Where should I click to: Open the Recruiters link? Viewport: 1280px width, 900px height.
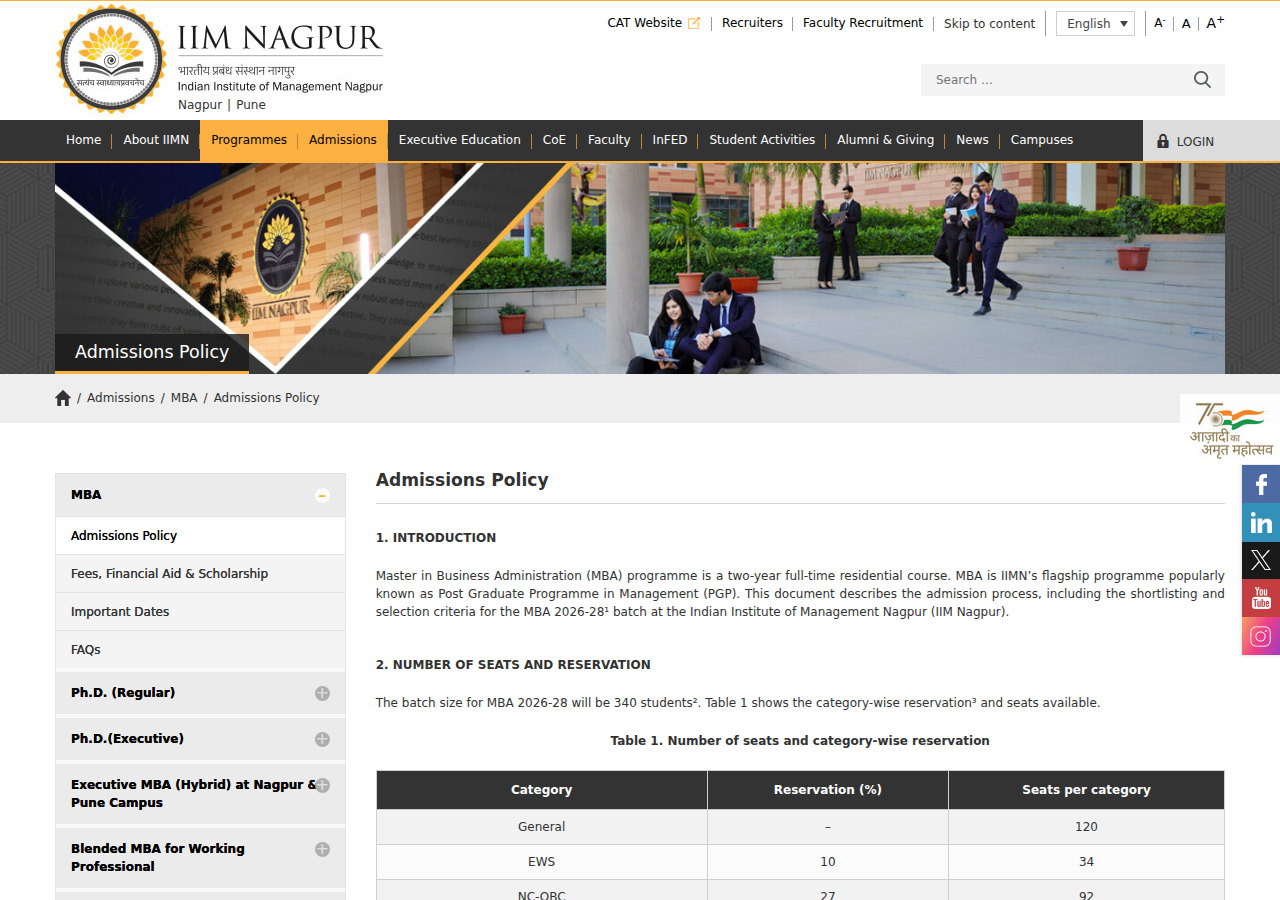752,23
